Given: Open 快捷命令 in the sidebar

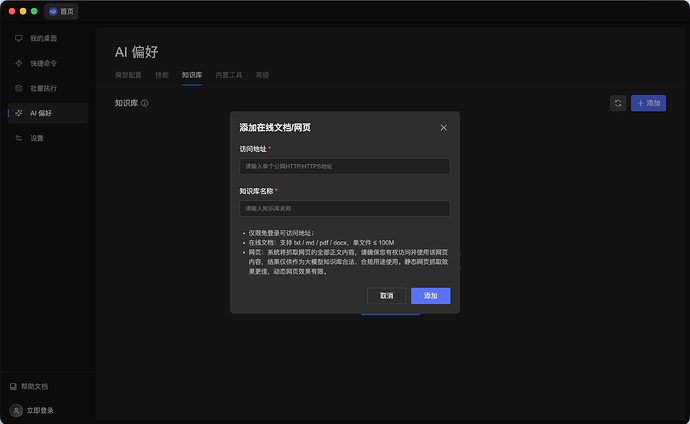Looking at the screenshot, I should (x=48, y=63).
